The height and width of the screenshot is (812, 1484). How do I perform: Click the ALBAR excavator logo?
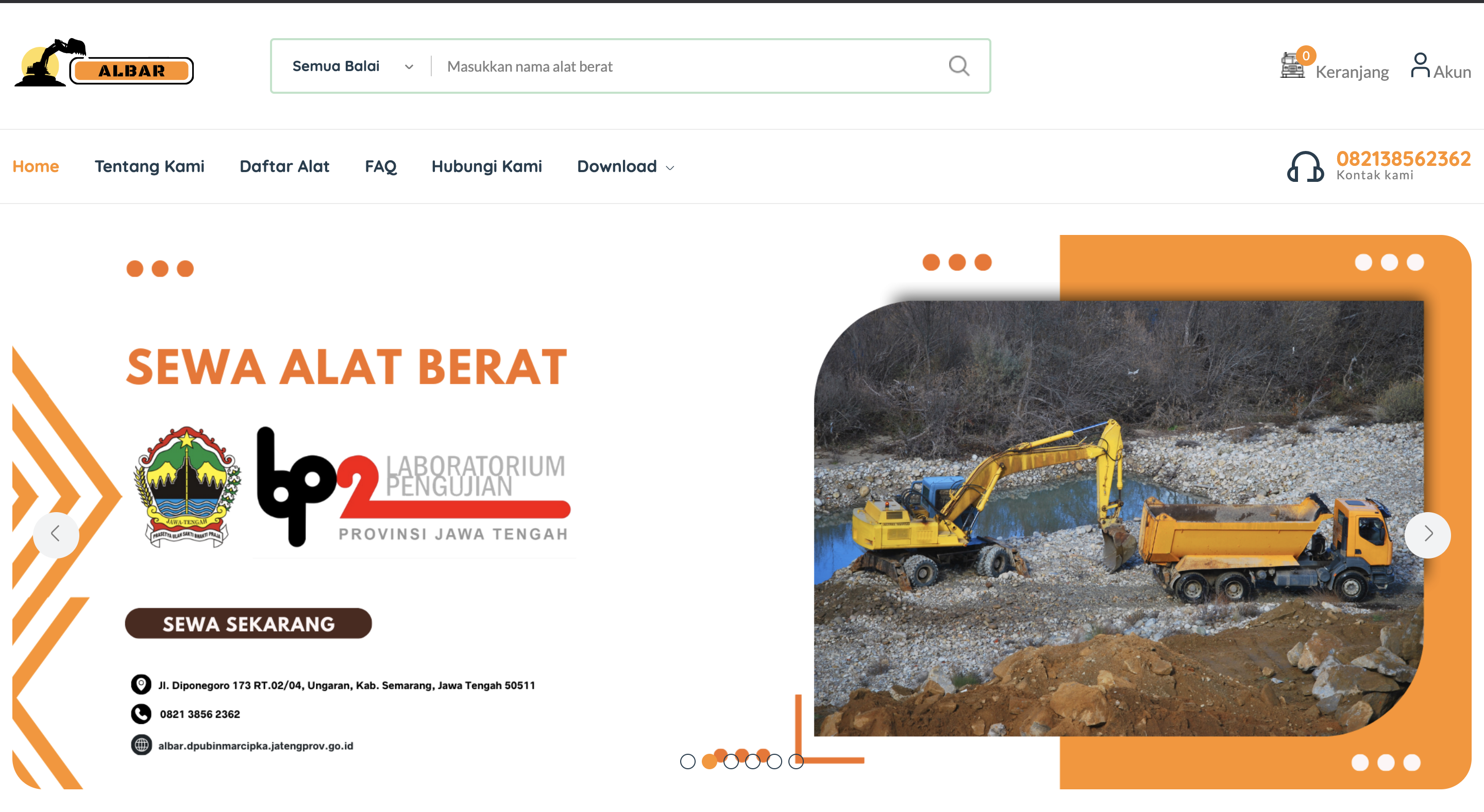coord(104,63)
